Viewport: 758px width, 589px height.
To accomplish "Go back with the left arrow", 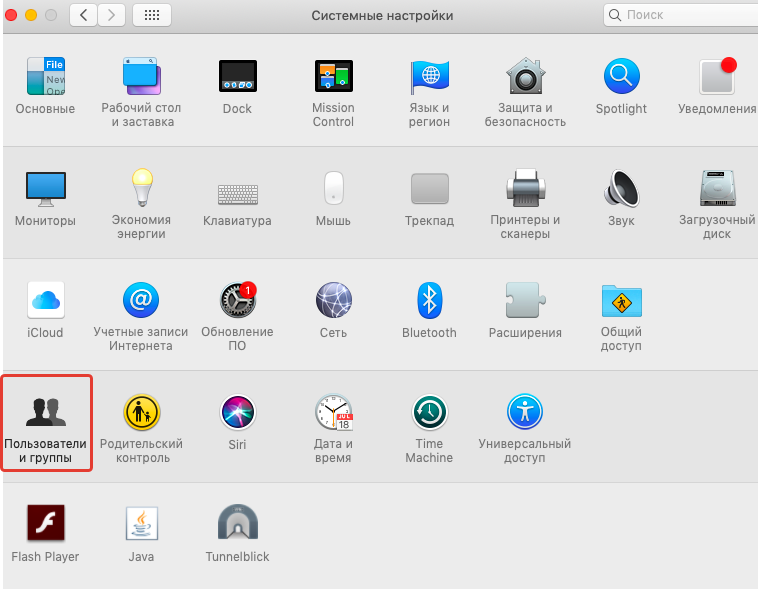I will point(83,15).
